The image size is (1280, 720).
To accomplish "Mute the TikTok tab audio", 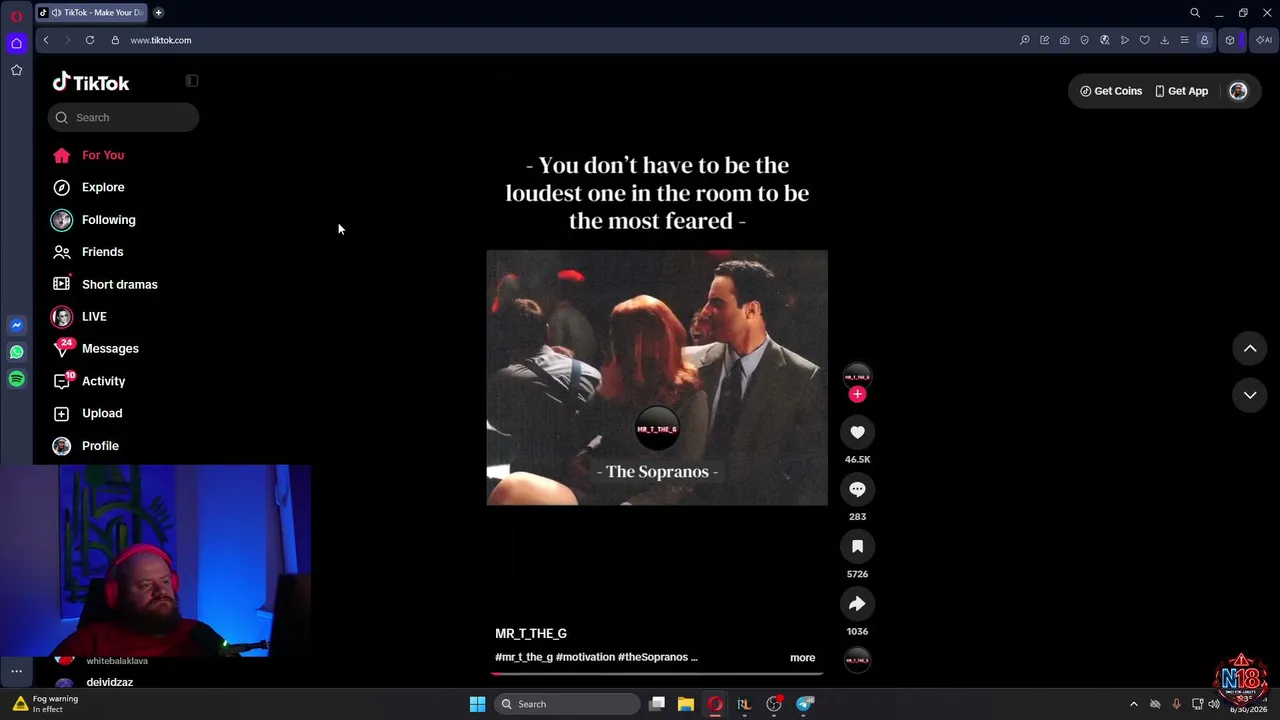I will 56,13.
